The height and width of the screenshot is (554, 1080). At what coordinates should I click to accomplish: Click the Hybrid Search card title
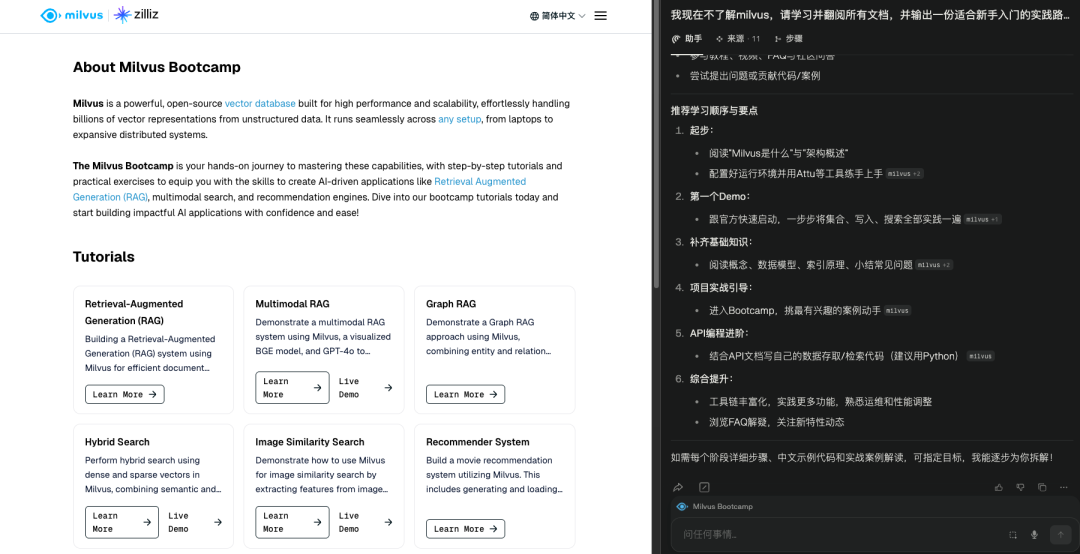[x=117, y=442]
